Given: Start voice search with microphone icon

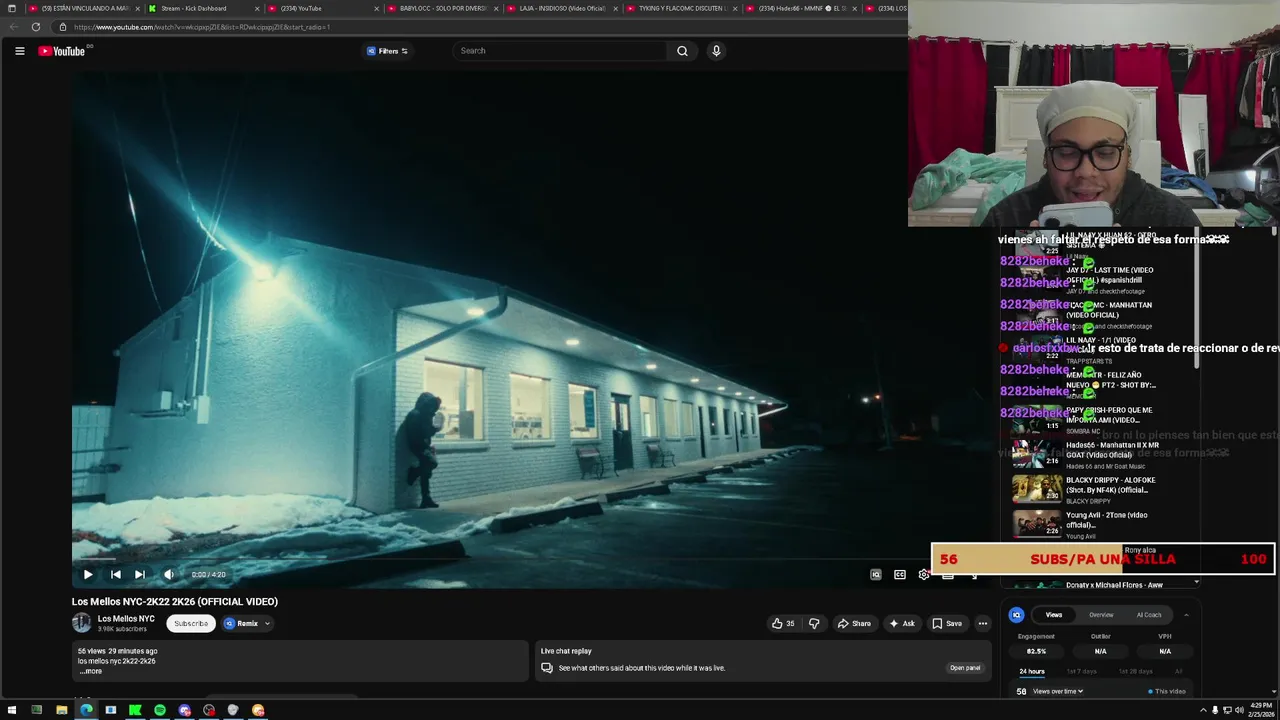Looking at the screenshot, I should tap(716, 51).
